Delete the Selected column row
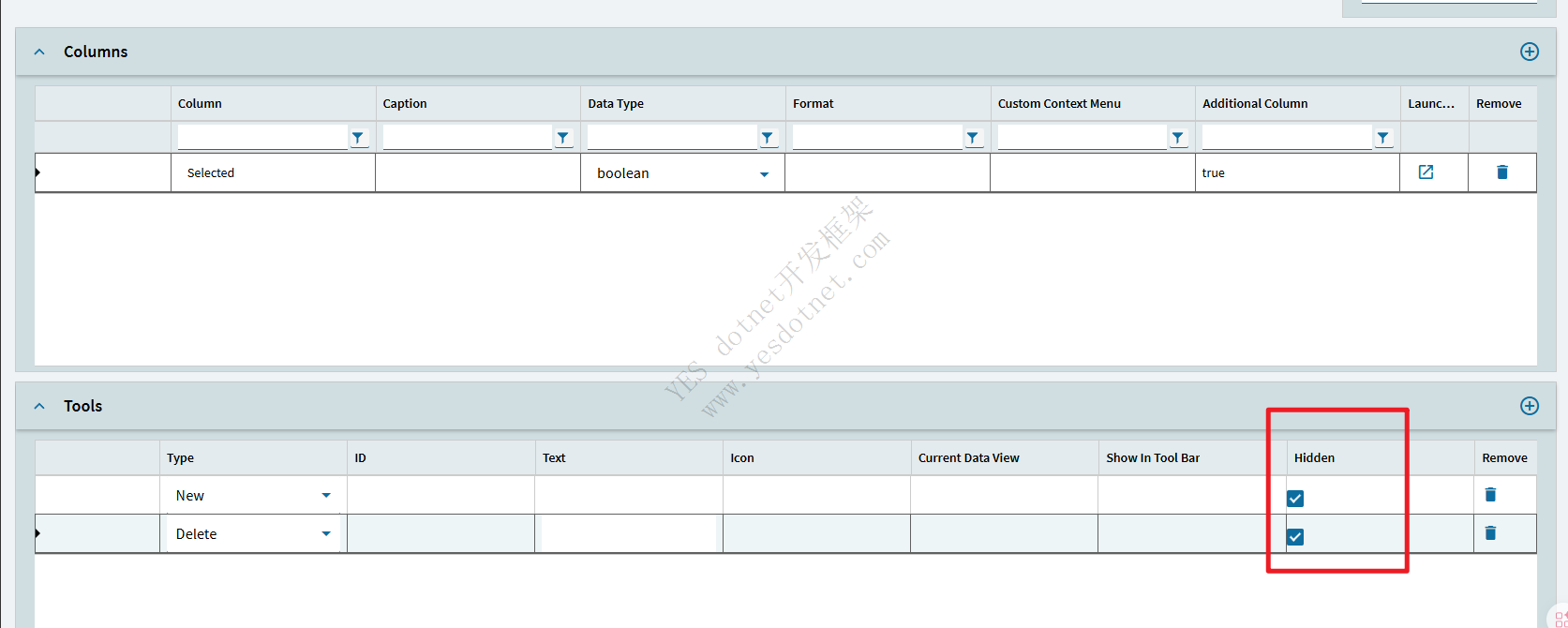 coord(1501,172)
